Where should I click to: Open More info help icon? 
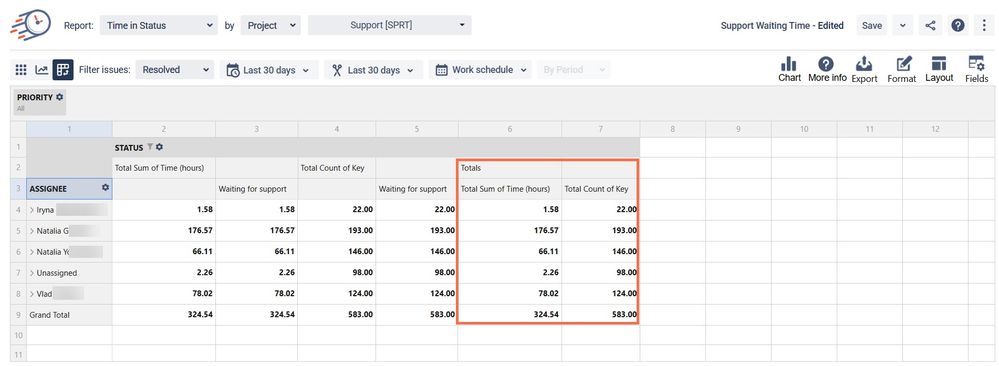827,70
